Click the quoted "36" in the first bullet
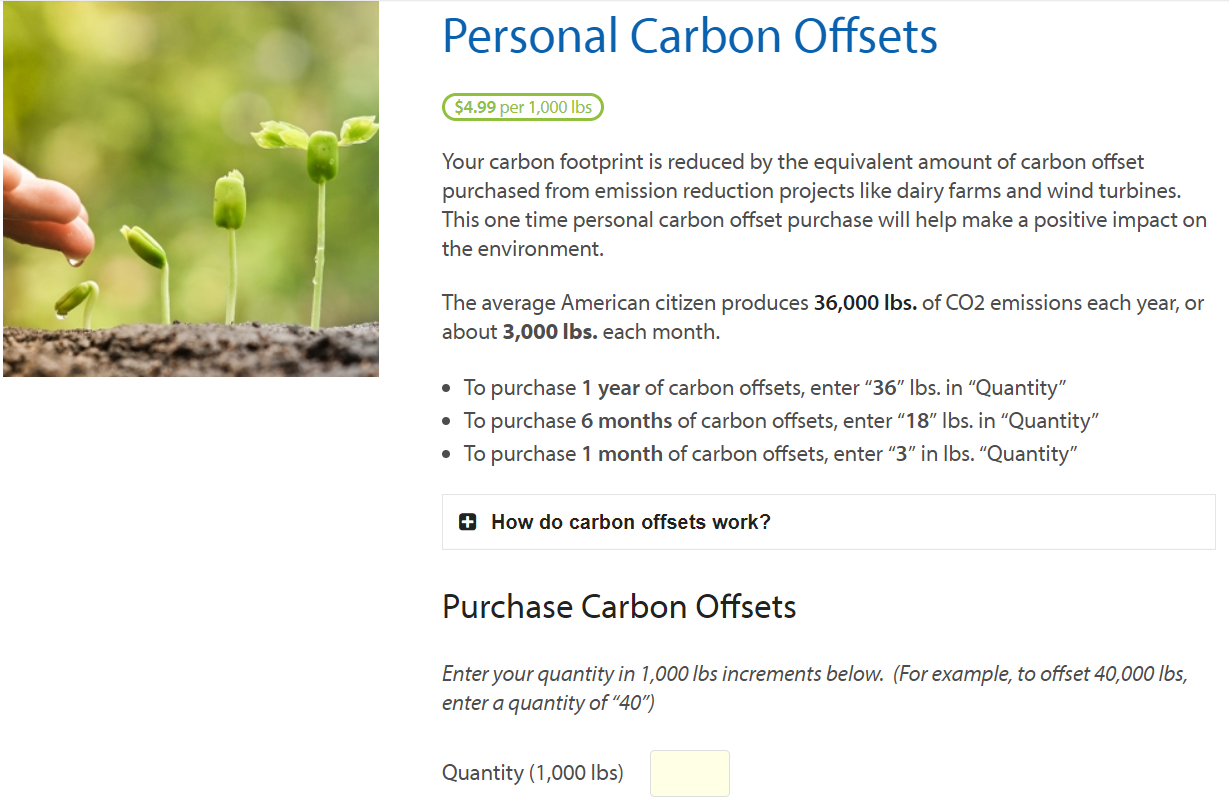Viewport: 1229px width, 804px height. (x=886, y=388)
